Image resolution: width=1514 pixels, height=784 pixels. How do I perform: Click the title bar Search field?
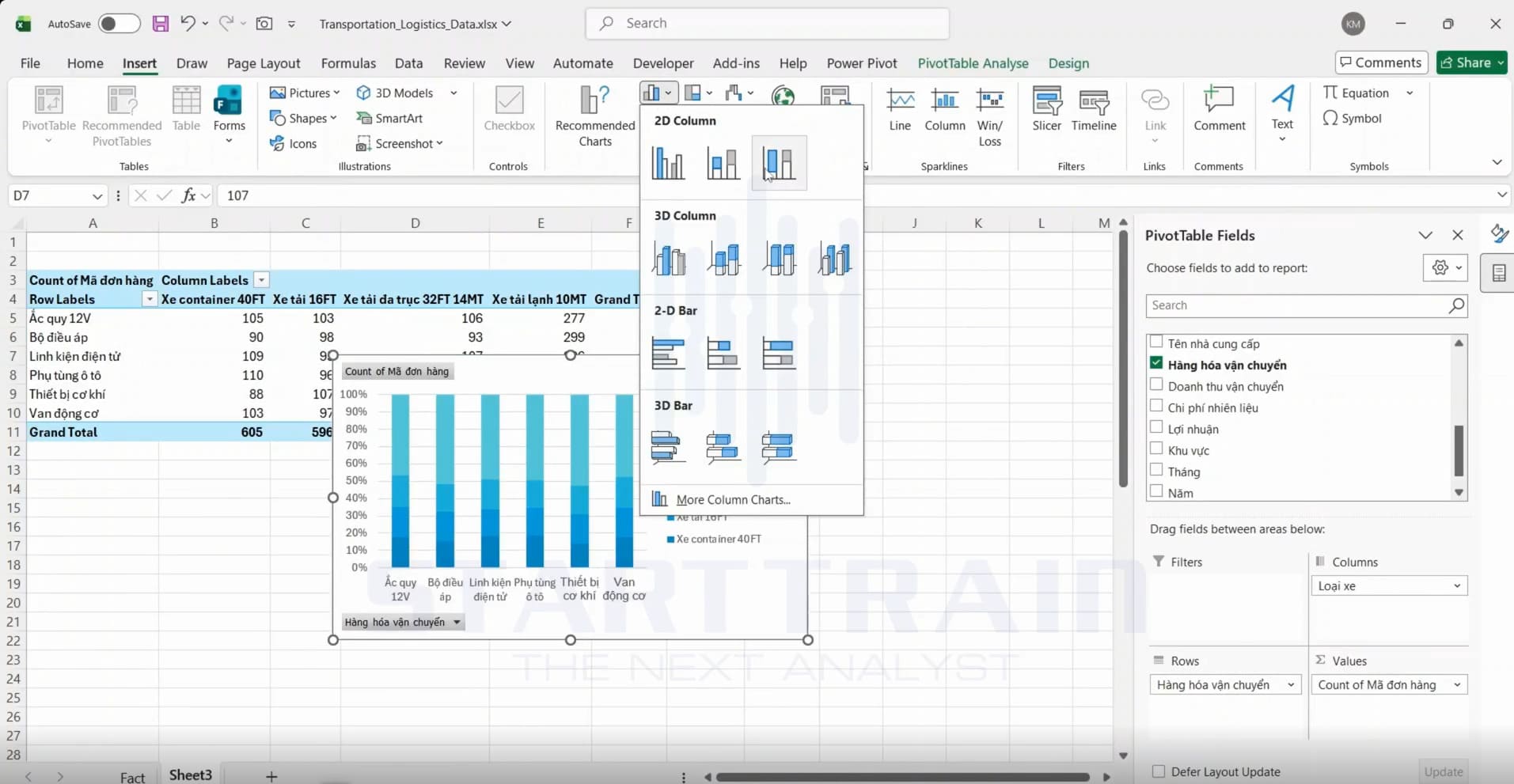coord(767,24)
